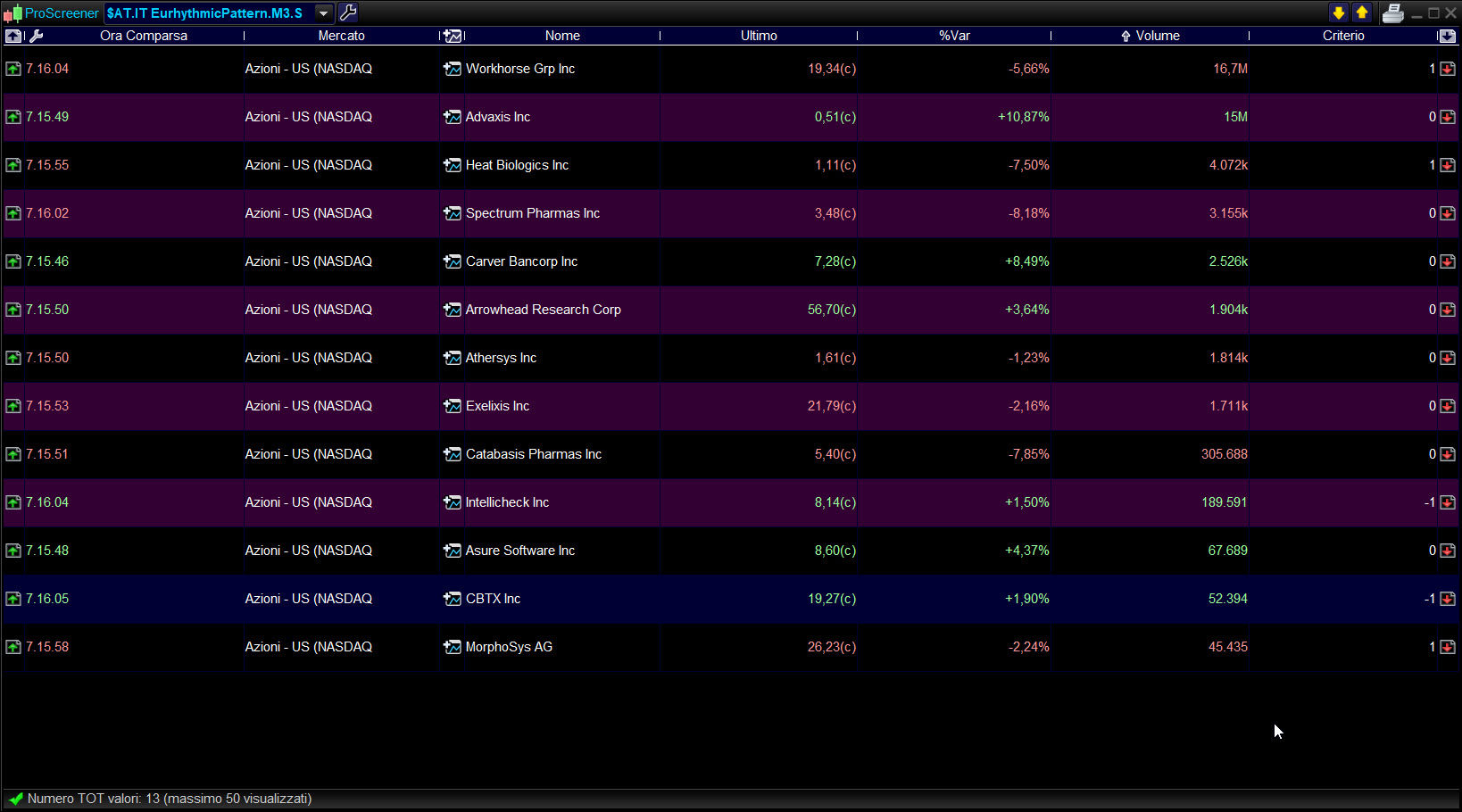The height and width of the screenshot is (812, 1462).
Task: Sort by Mercato column header
Action: click(342, 36)
